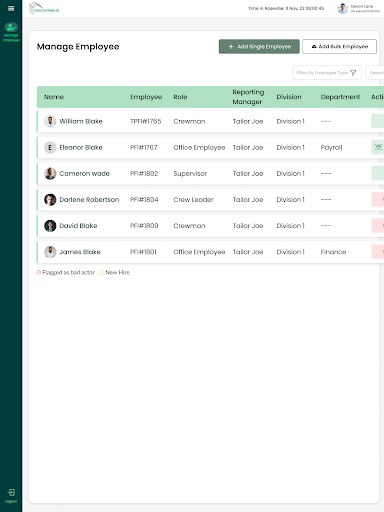The image size is (384, 512).
Task: Click employee ID PFI#1802
Action: point(144,173)
